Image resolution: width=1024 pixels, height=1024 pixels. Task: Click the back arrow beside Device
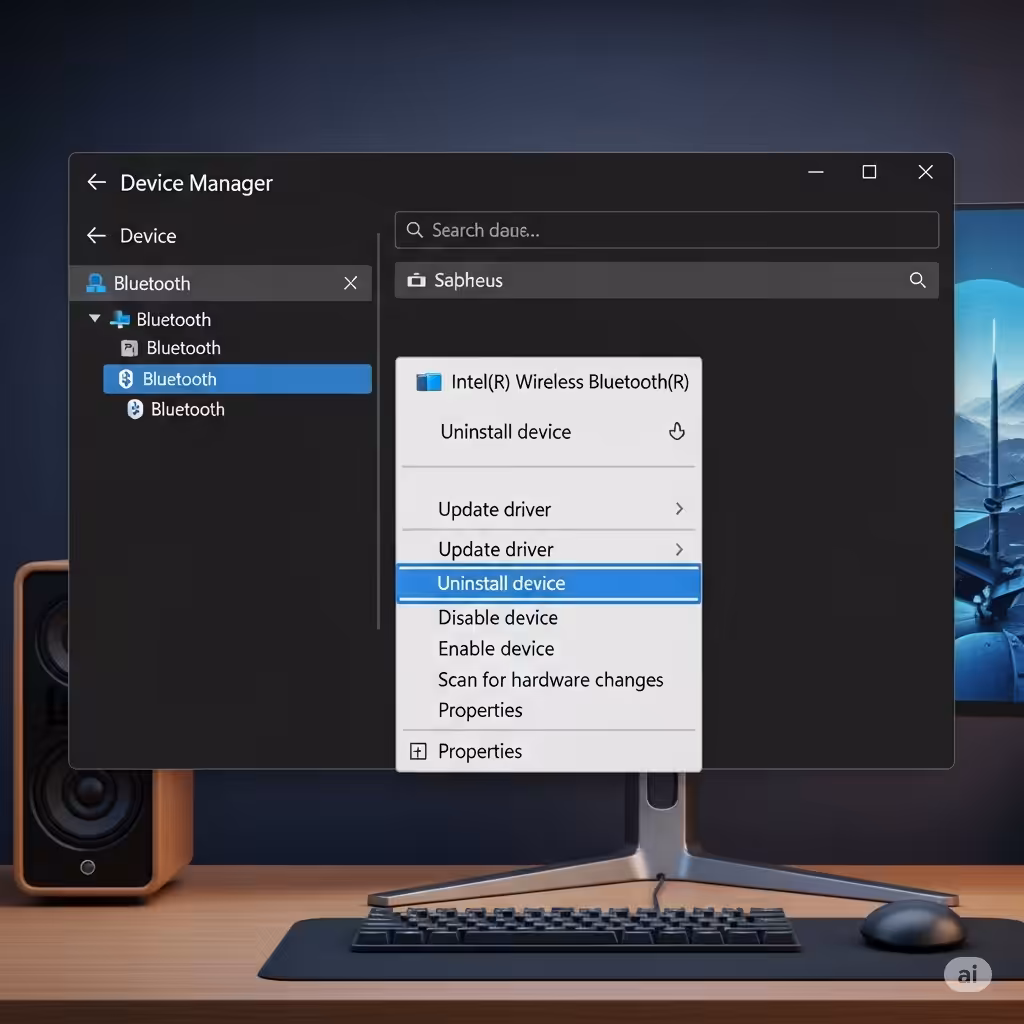pyautogui.click(x=97, y=235)
